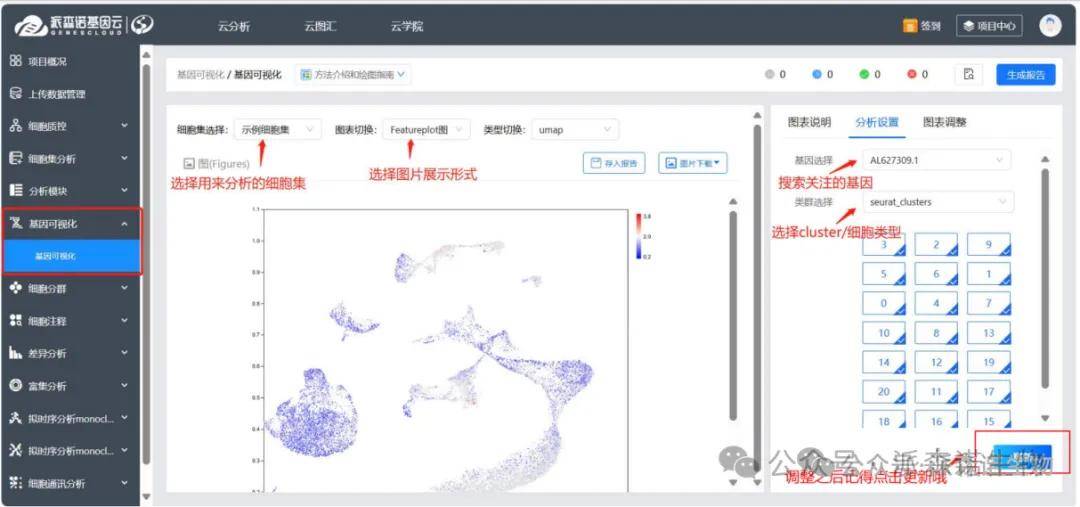Click the 项目概况 grid icon in sidebar

(16, 61)
